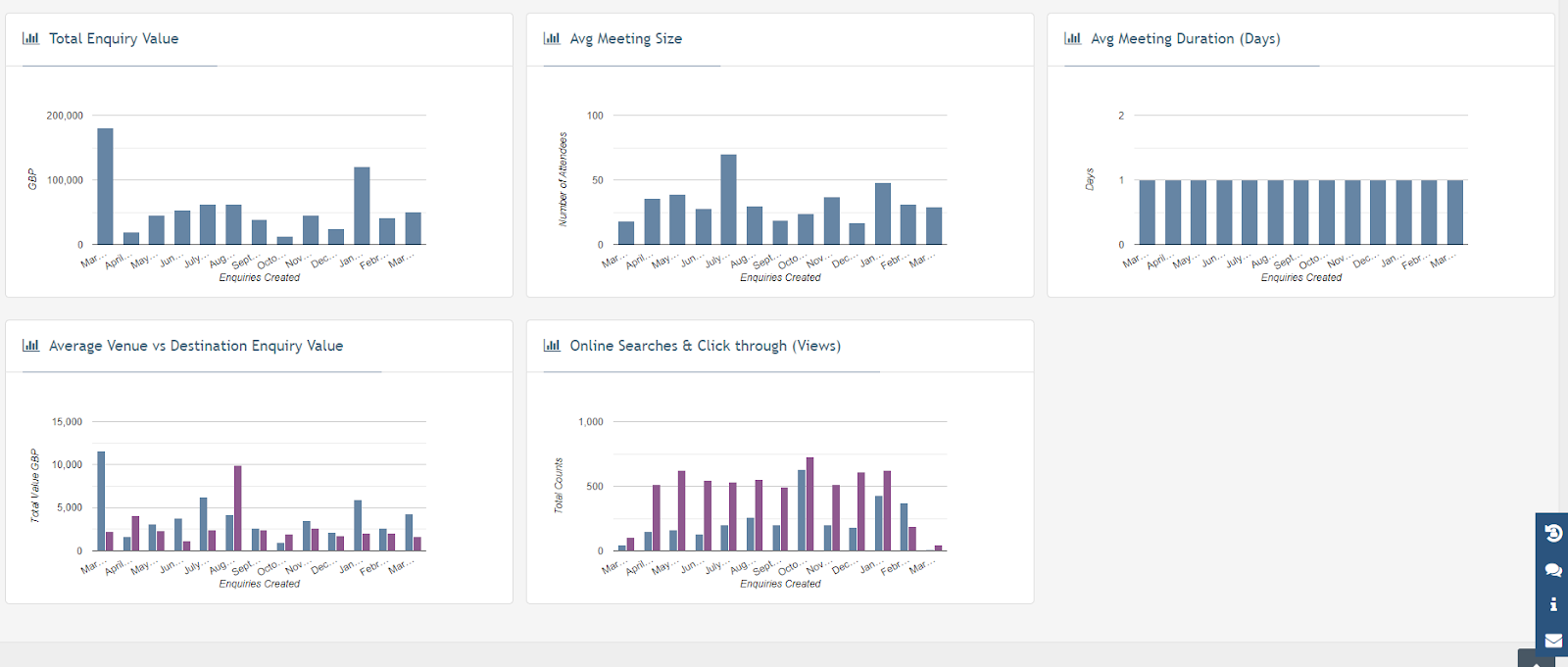Click Enquiries Created label under Total Enquiry Value

pos(260,278)
